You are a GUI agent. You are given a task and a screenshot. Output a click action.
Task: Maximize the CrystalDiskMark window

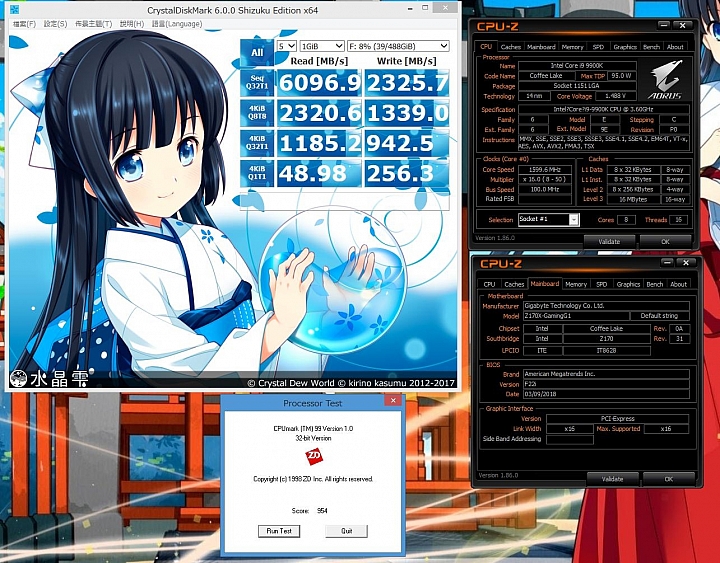coord(425,8)
